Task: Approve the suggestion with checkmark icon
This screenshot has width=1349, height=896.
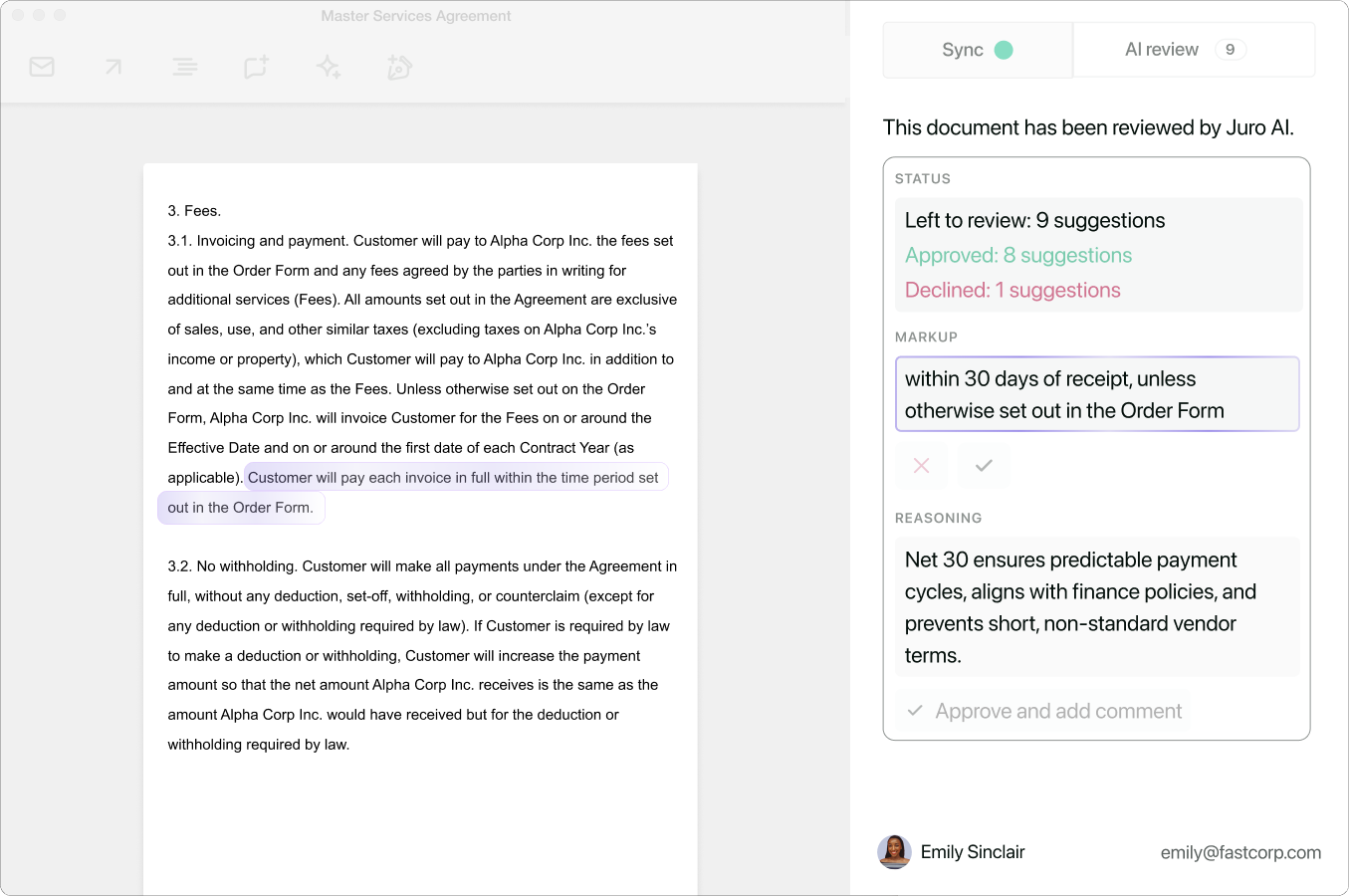Action: pos(984,465)
